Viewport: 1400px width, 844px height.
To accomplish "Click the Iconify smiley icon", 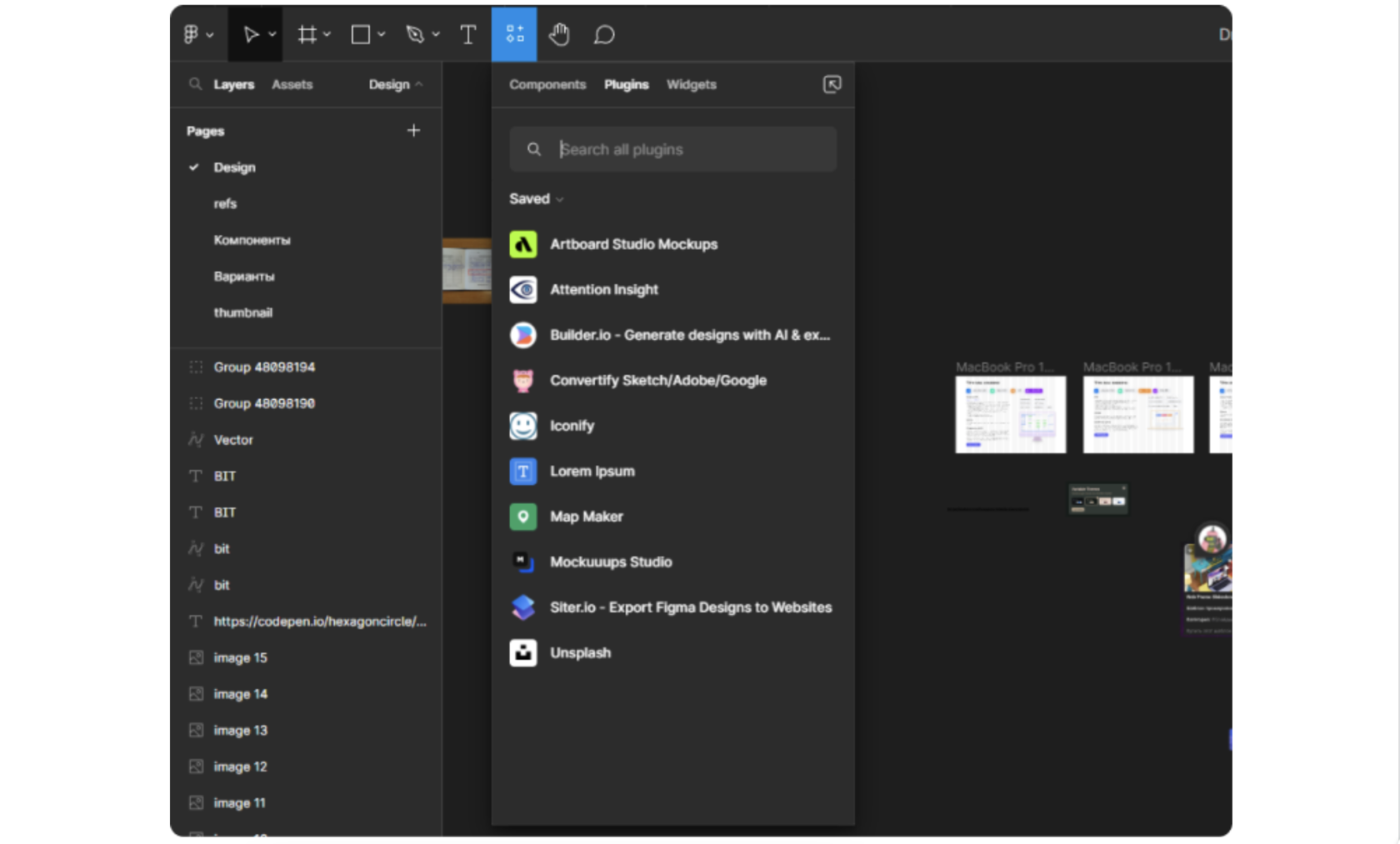I will click(x=523, y=426).
